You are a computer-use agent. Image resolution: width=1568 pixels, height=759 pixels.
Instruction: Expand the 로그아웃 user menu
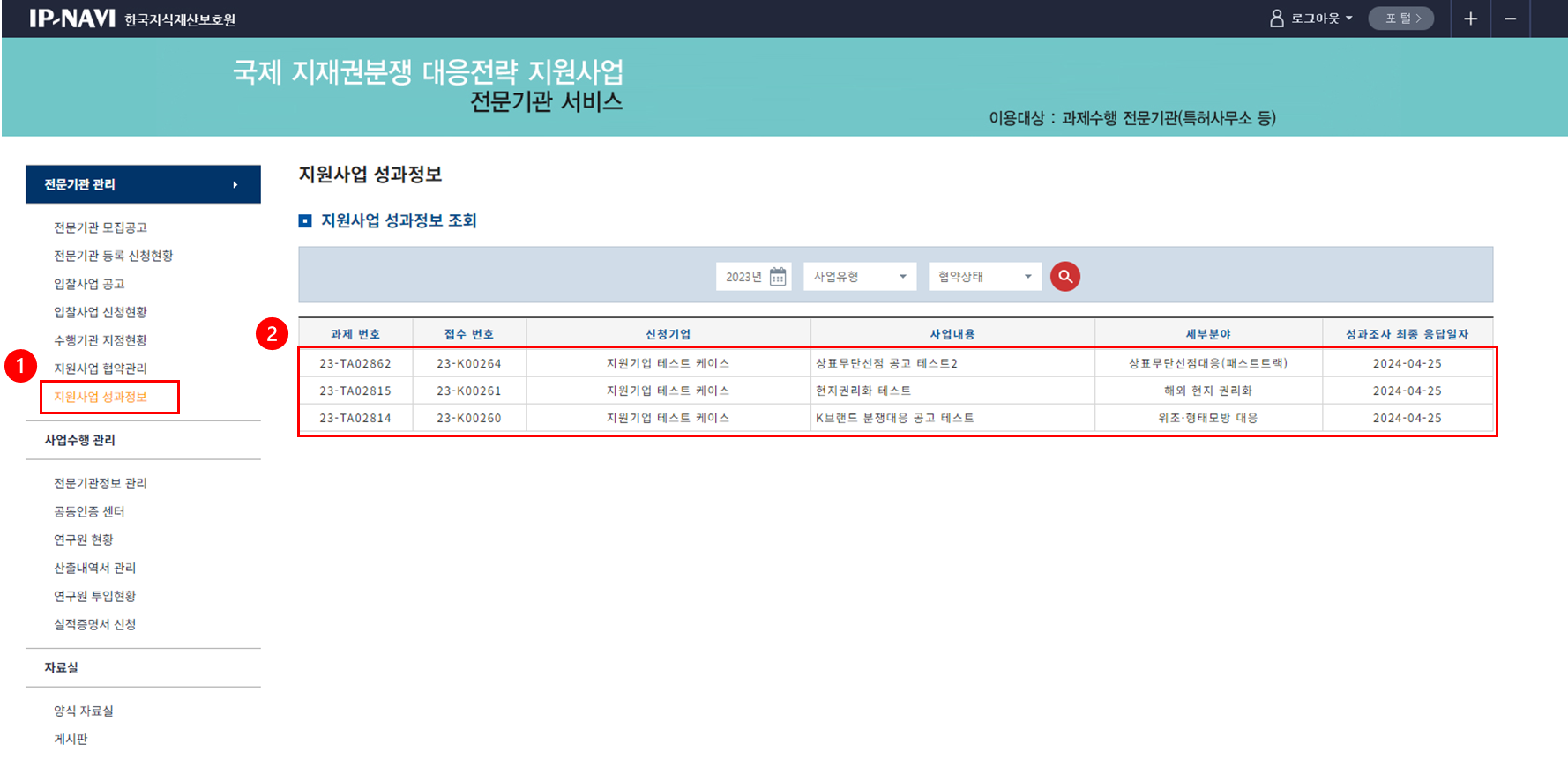pos(1321,19)
